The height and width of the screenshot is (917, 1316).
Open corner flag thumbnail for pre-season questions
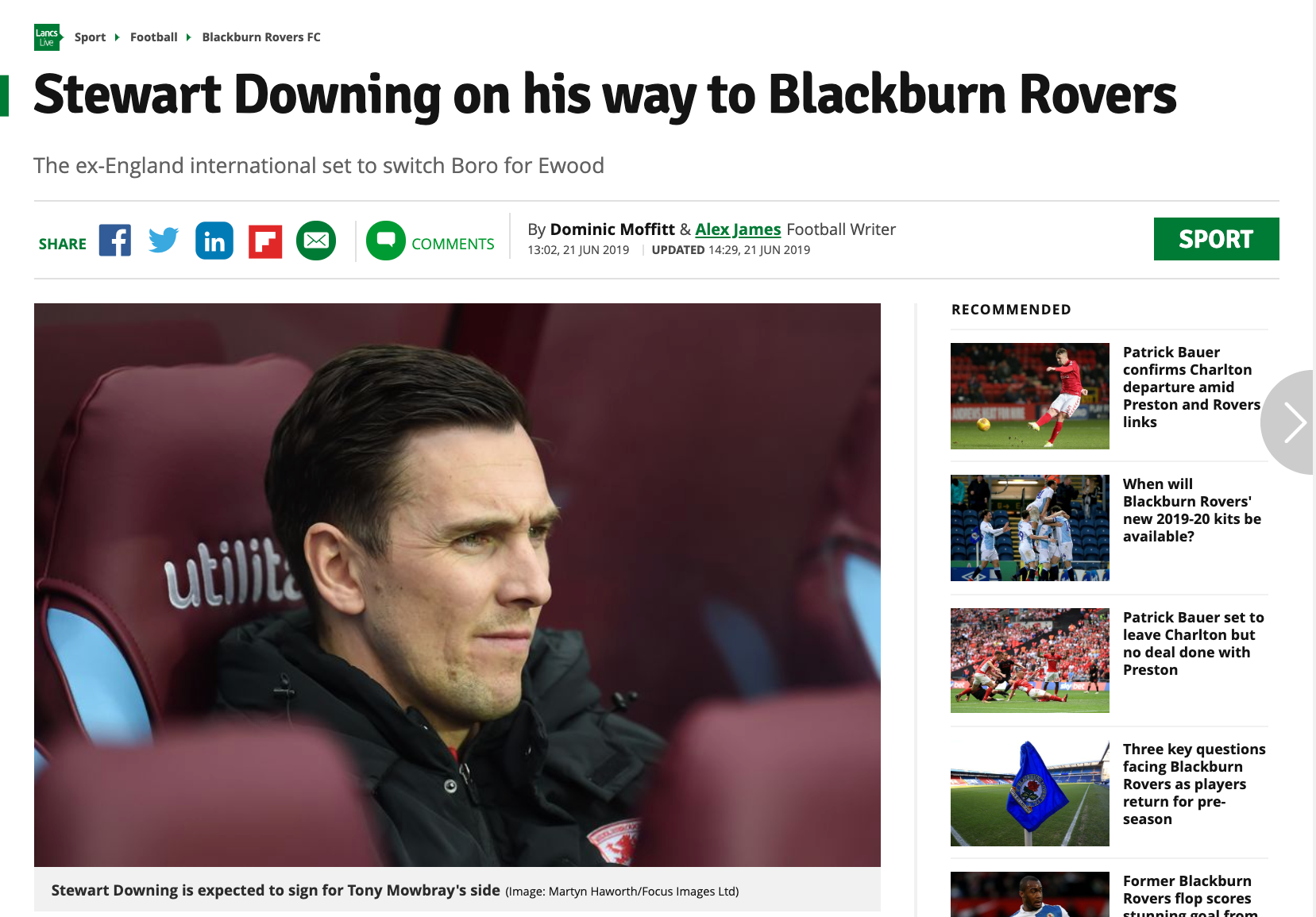pos(1030,793)
